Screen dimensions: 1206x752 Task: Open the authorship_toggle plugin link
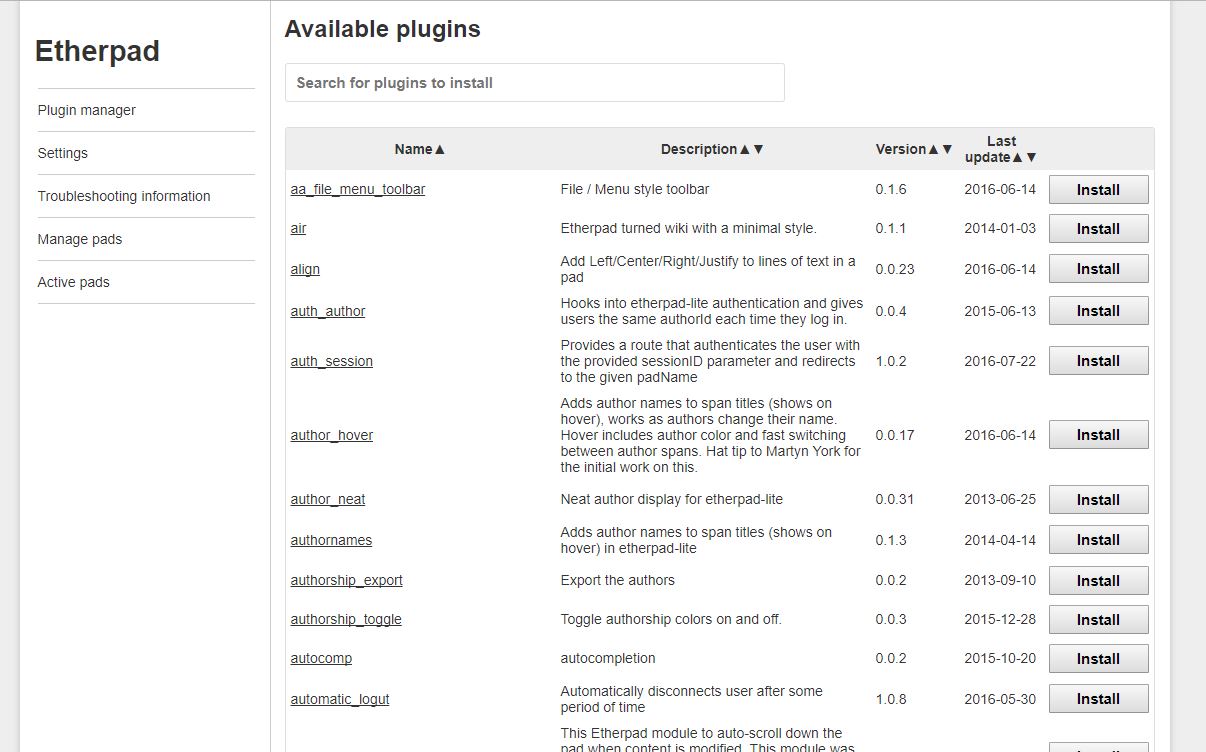(x=346, y=619)
